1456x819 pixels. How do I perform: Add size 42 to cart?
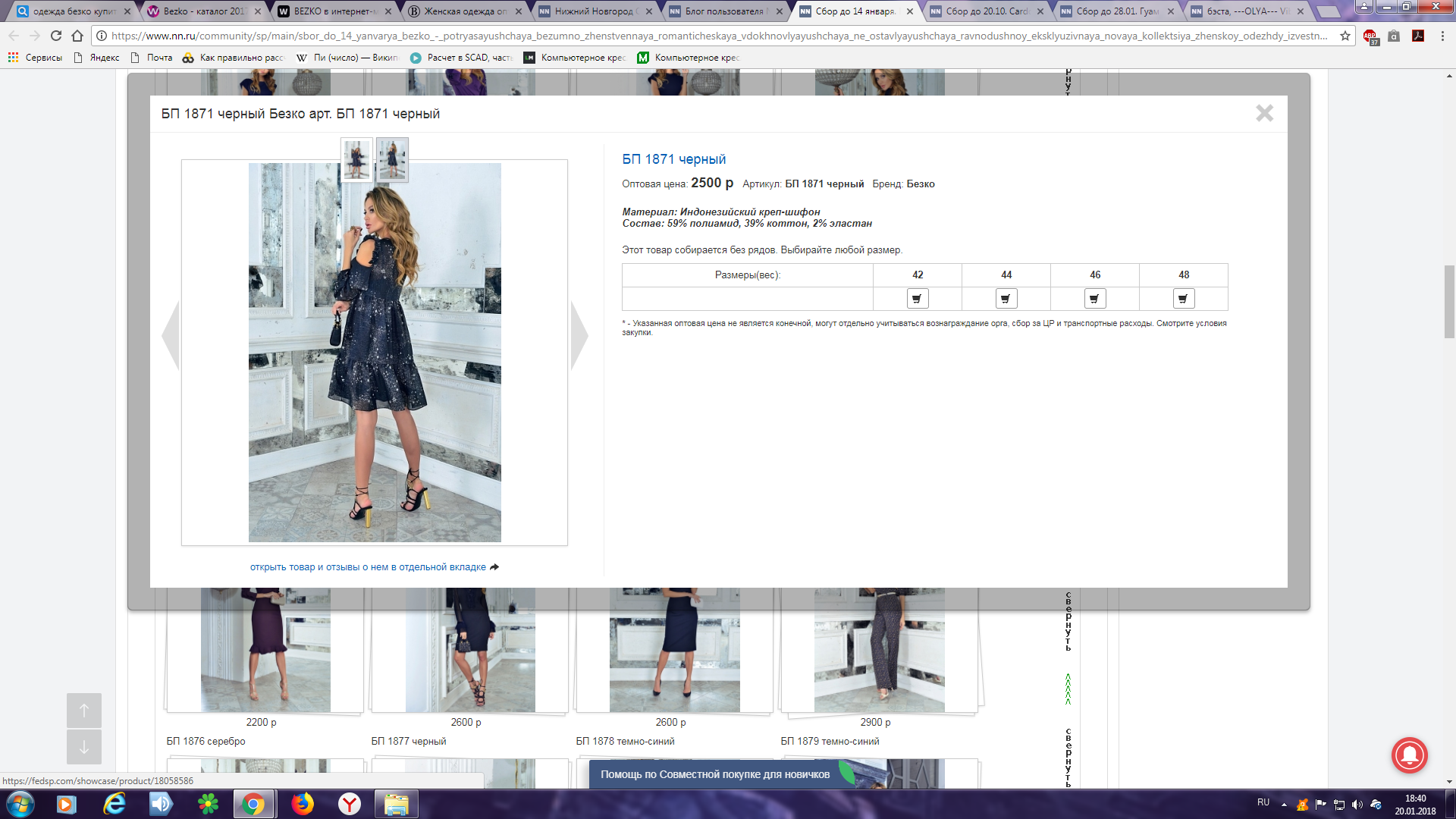(x=918, y=299)
